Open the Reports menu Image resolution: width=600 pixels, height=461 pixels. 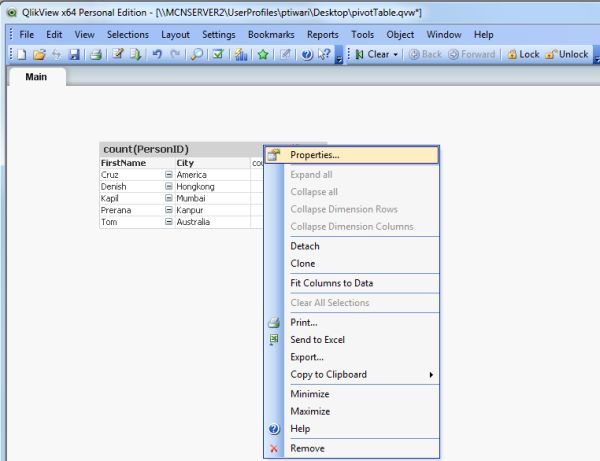point(323,34)
